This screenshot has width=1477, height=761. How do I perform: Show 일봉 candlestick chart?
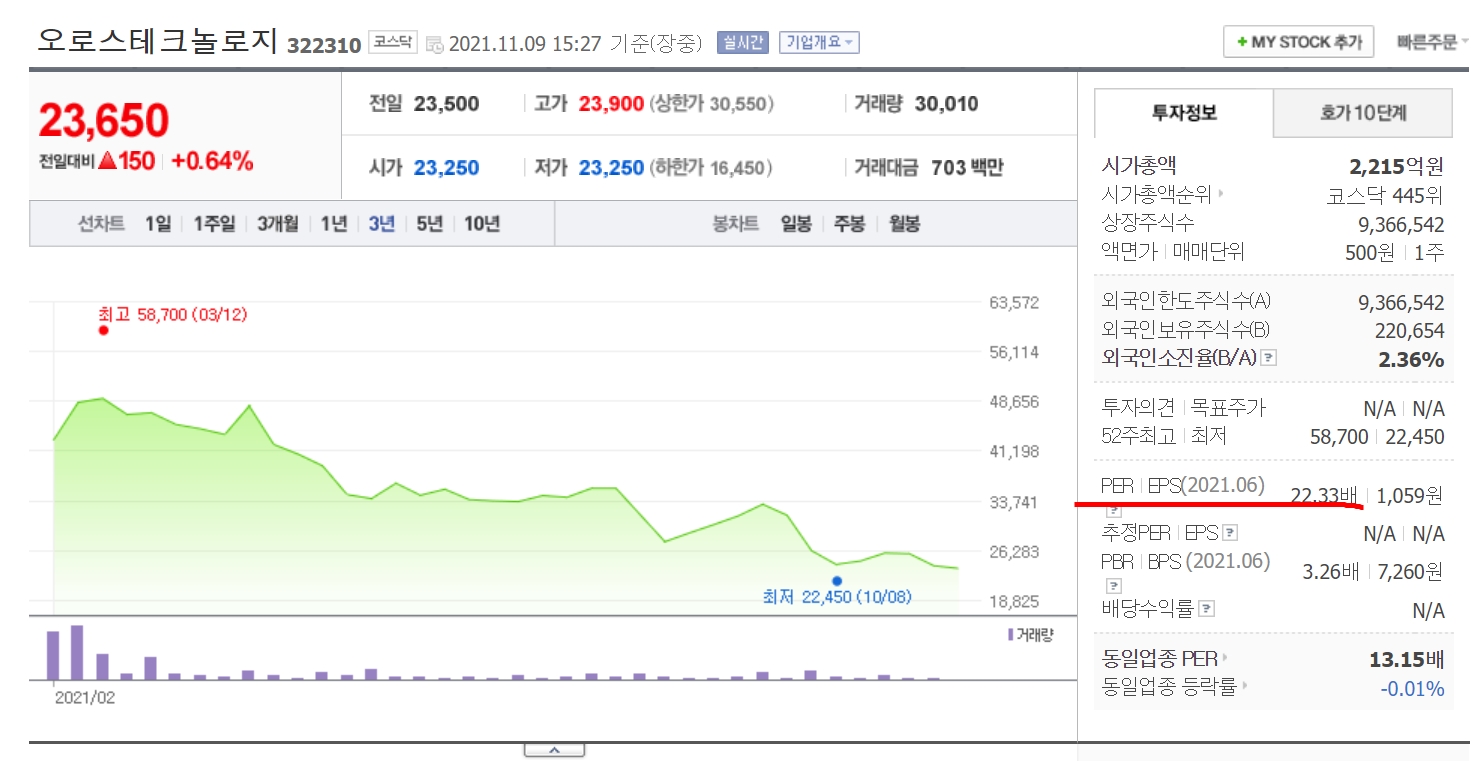click(796, 224)
